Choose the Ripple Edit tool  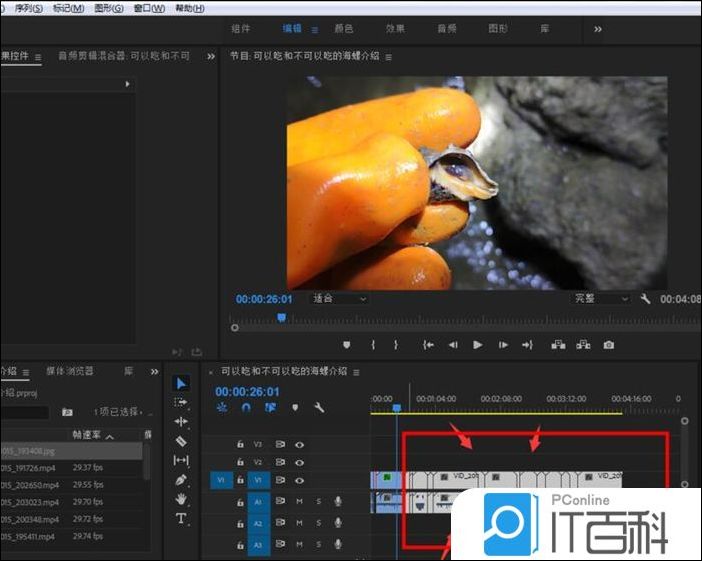(181, 421)
